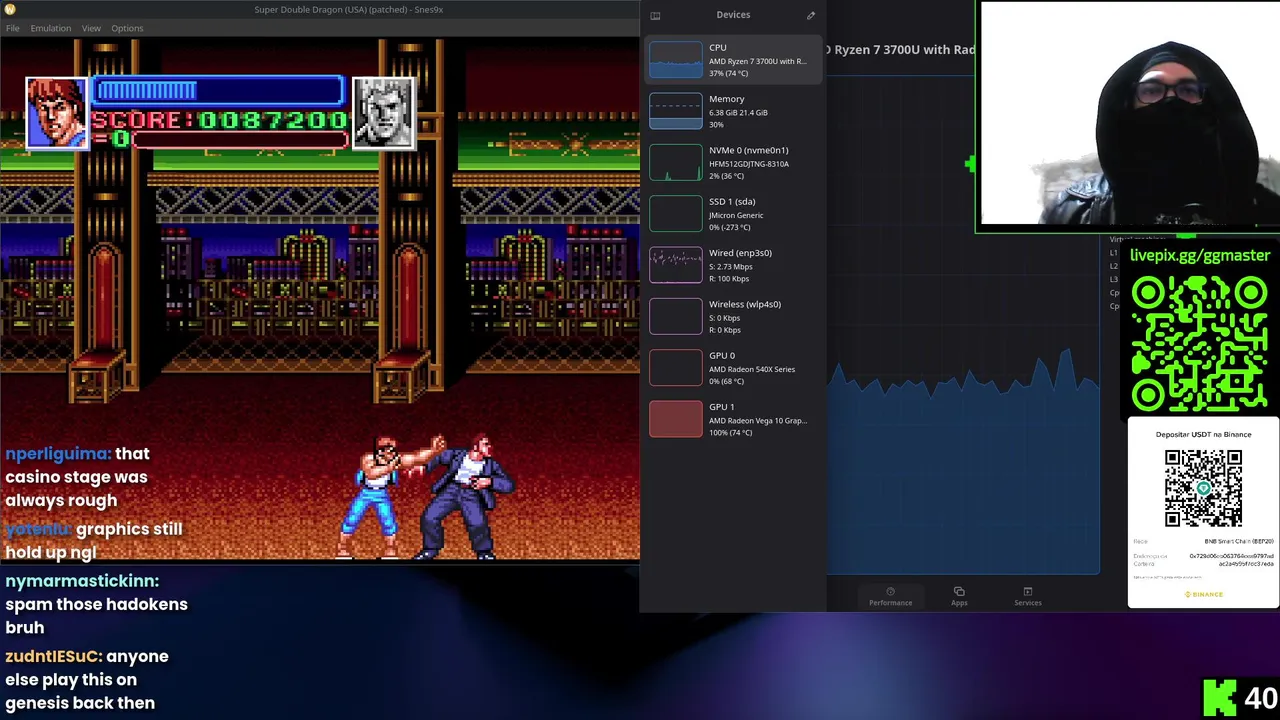1280x720 pixels.
Task: Click the Binance deposit QR code
Action: pyautogui.click(x=1203, y=487)
